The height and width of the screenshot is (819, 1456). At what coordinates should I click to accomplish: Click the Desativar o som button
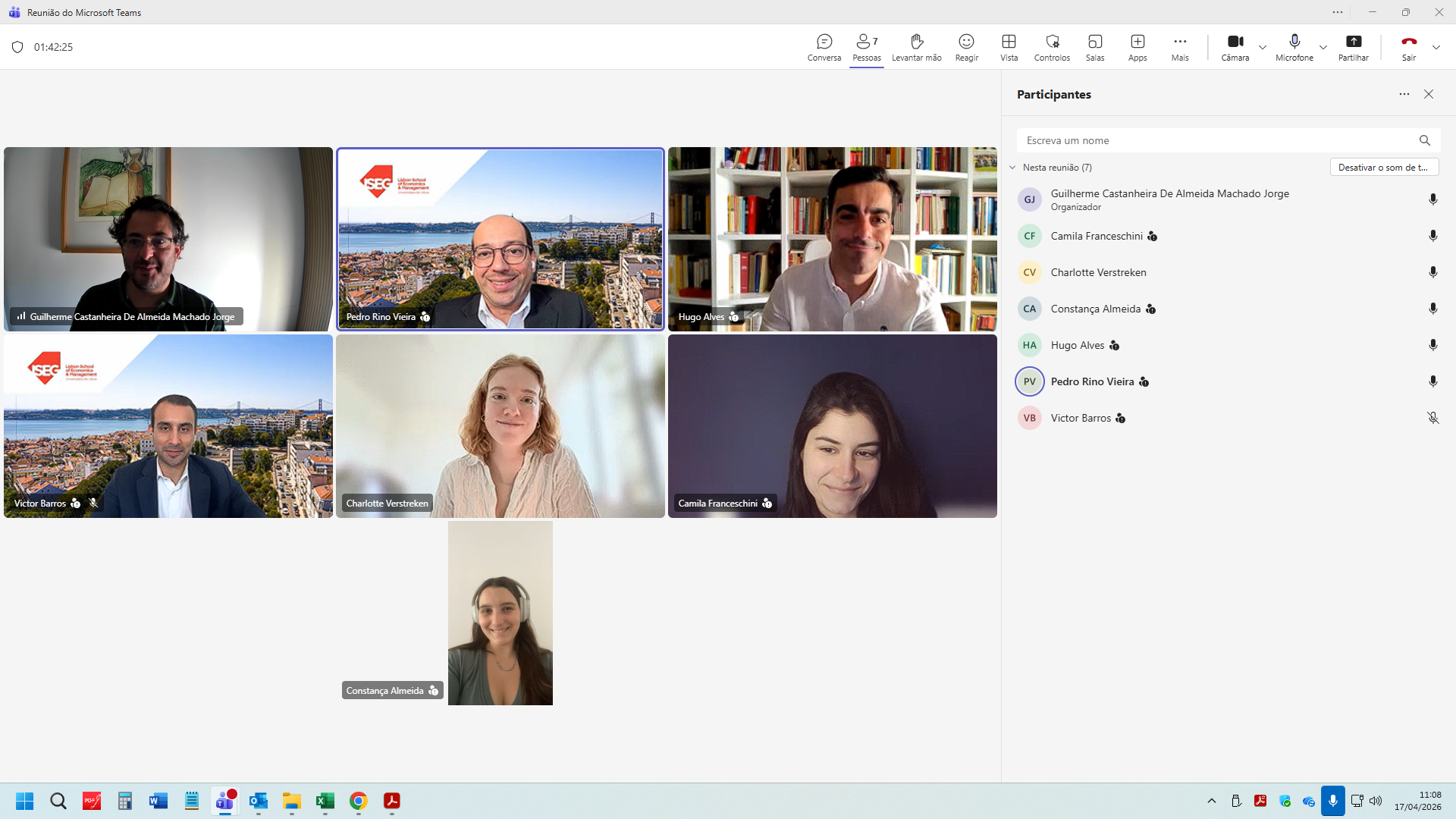coord(1384,168)
